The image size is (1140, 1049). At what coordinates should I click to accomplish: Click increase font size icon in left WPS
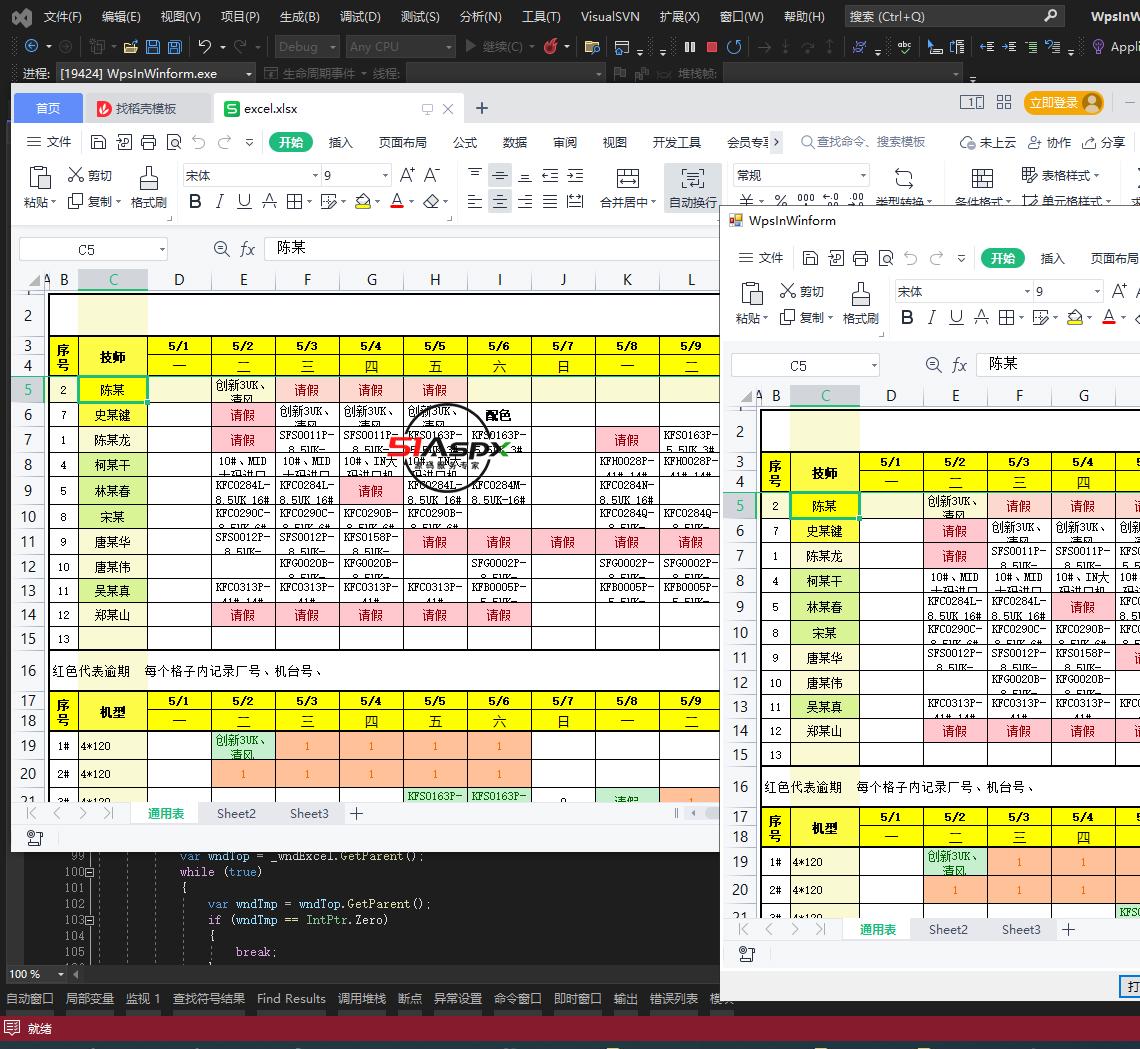[407, 175]
